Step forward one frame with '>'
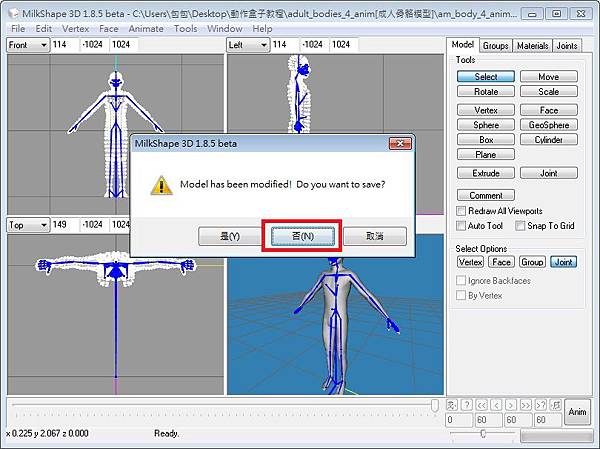 click(x=511, y=405)
